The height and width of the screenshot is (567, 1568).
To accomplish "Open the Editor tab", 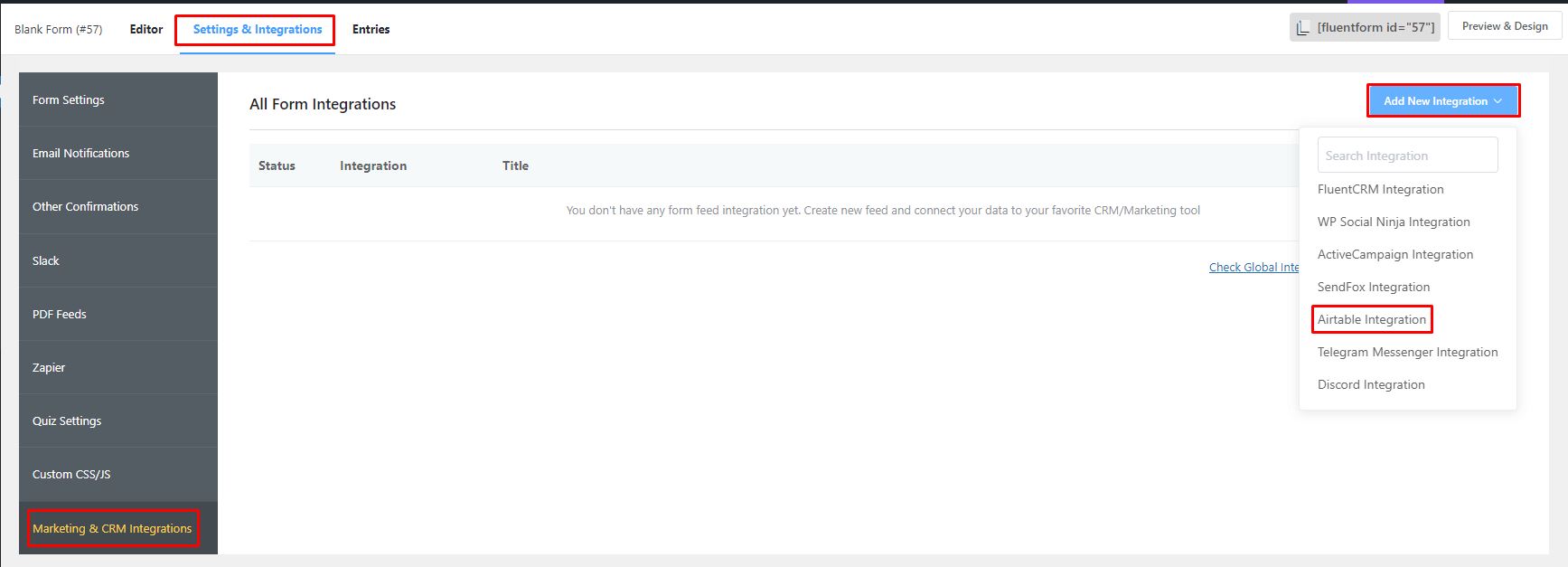I will [146, 29].
